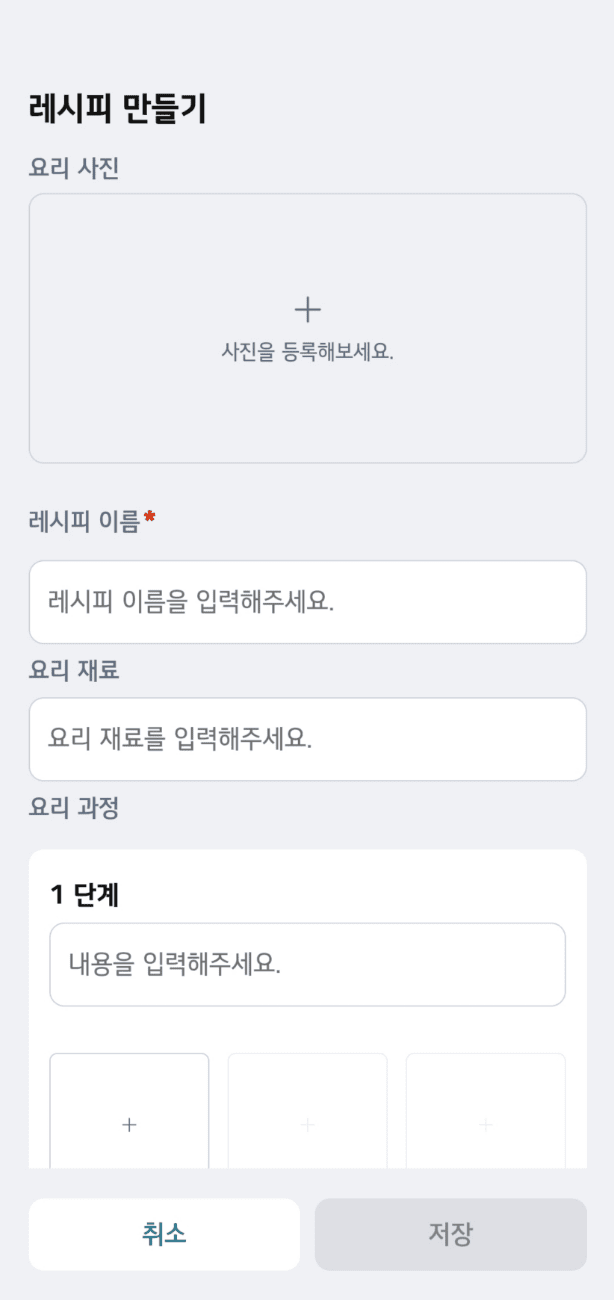Open photo upload via 사진을 등록해보세요 area
This screenshot has height=1300, width=614.
pos(307,351)
